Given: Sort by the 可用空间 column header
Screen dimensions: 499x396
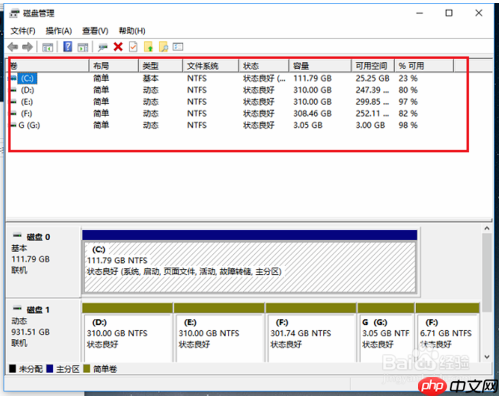Looking at the screenshot, I should [x=373, y=66].
